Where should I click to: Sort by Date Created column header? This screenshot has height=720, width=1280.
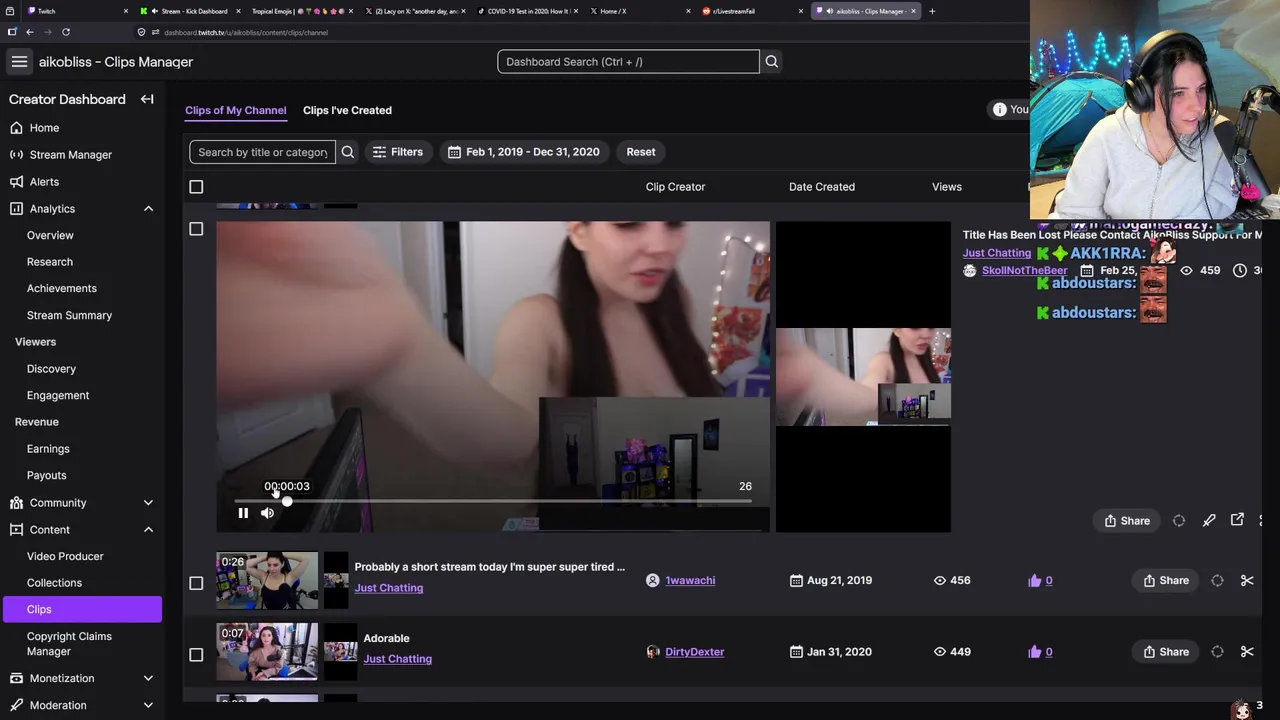821,187
